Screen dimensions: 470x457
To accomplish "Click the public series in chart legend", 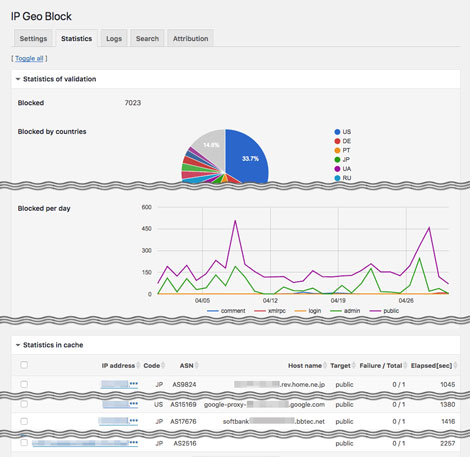I will pyautogui.click(x=384, y=311).
